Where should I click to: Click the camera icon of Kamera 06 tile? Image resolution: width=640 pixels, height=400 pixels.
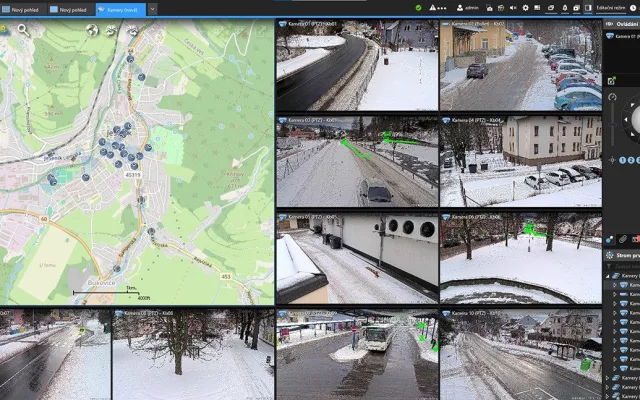click(x=446, y=217)
